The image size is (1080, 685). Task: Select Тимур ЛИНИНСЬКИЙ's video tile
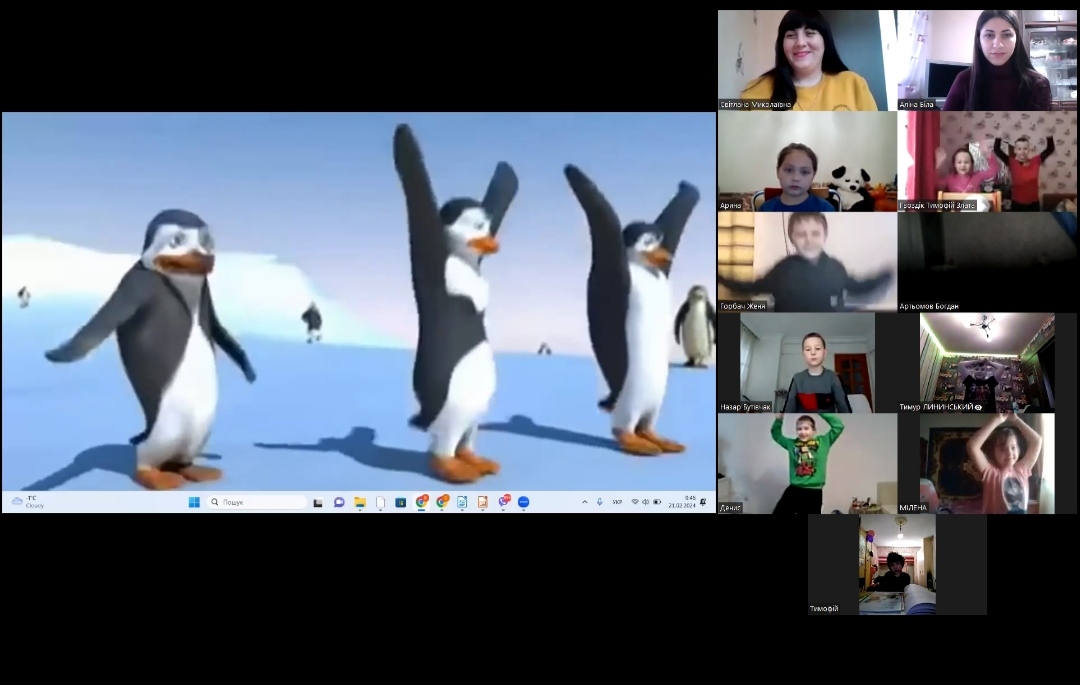[987, 363]
